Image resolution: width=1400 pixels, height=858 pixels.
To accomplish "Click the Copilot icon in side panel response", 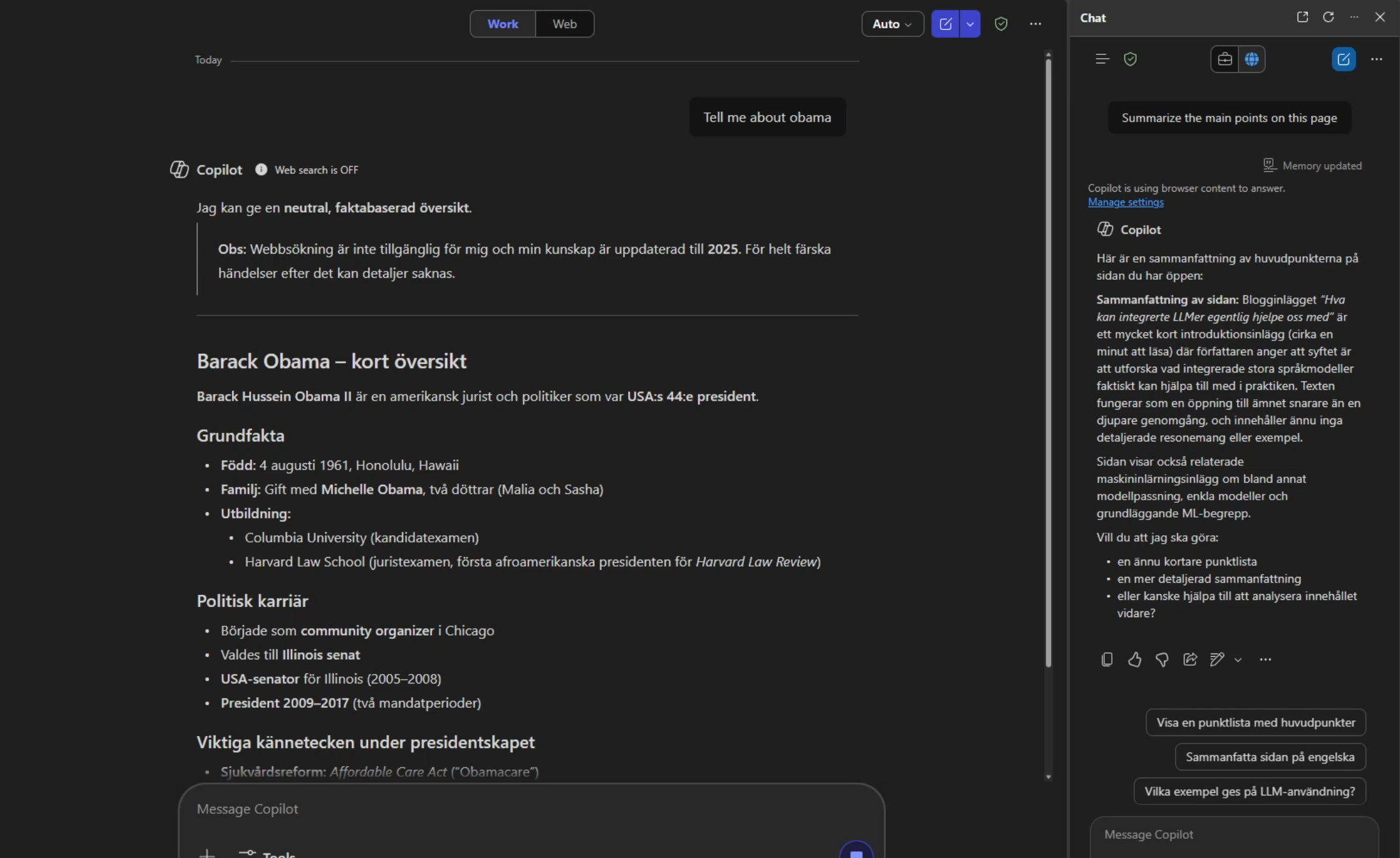I will pos(1105,229).
